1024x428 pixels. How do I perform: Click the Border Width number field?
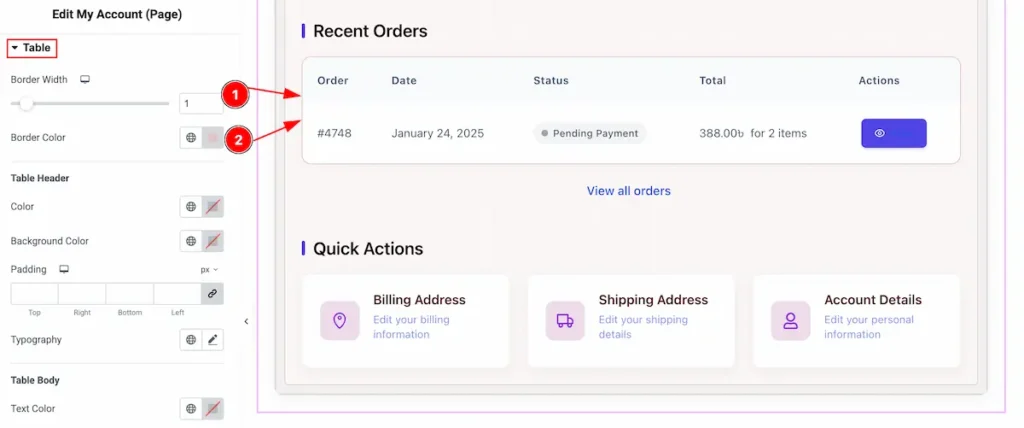pos(201,103)
